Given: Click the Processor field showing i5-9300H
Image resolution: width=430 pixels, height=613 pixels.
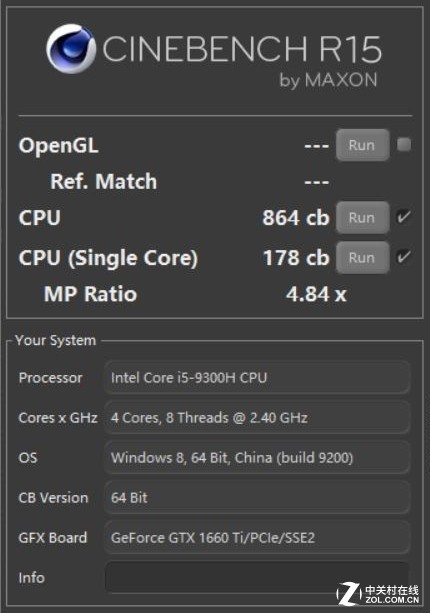Looking at the screenshot, I should (x=257, y=378).
